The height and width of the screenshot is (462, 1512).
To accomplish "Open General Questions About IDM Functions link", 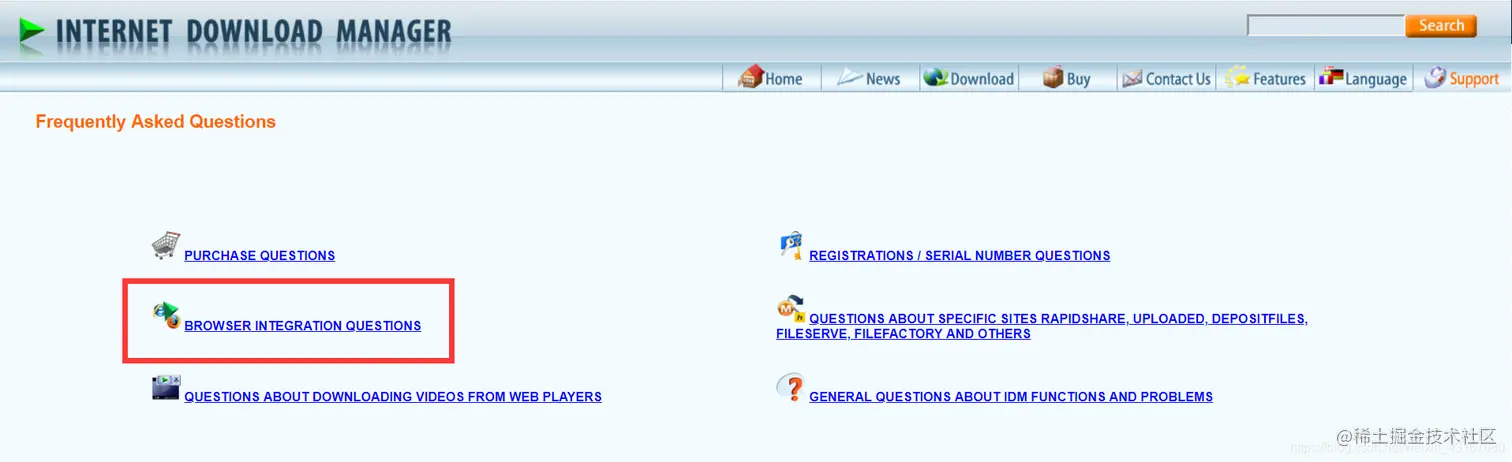I will coord(1011,397).
